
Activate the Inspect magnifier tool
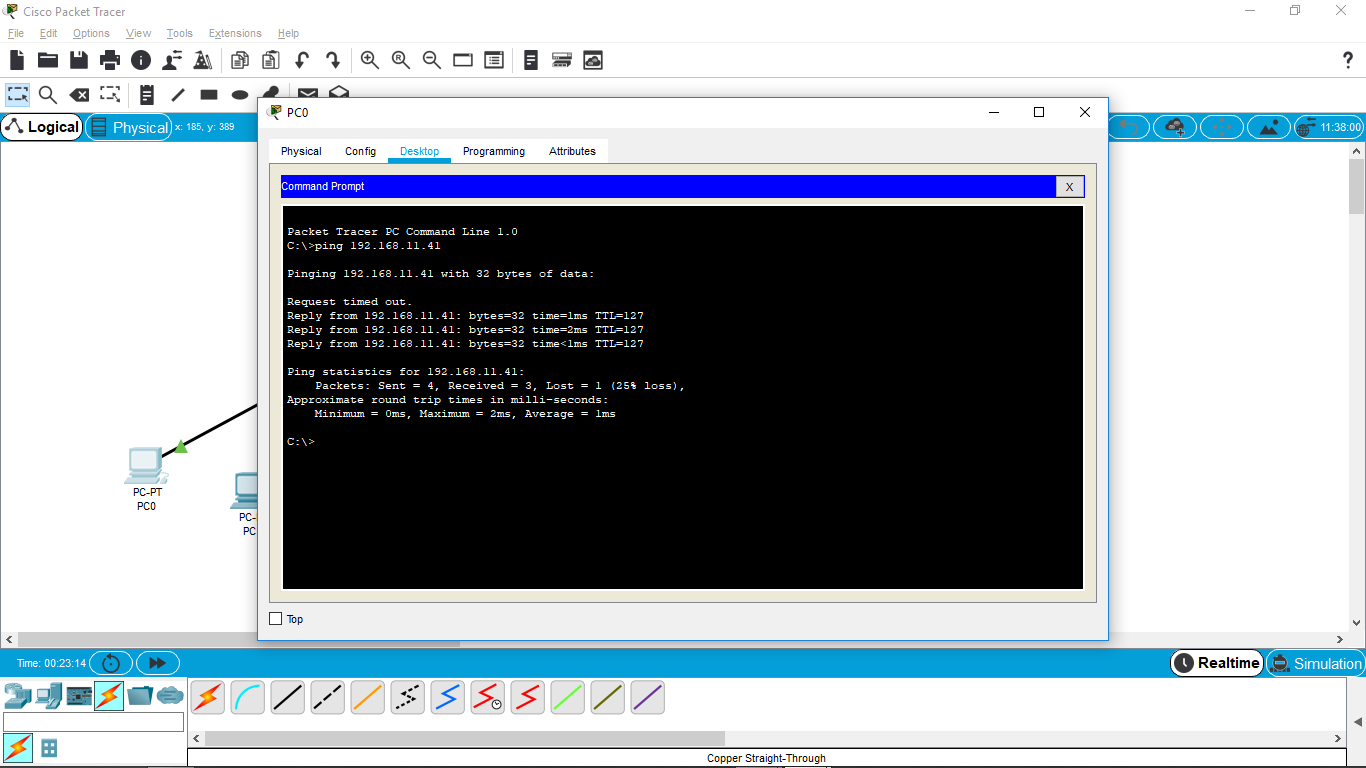click(48, 95)
